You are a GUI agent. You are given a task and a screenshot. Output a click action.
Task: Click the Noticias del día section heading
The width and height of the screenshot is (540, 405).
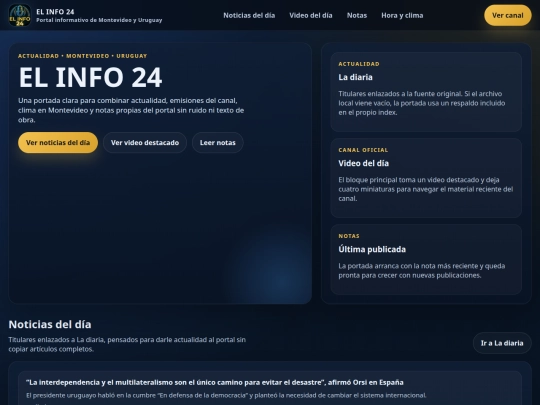coord(50,324)
